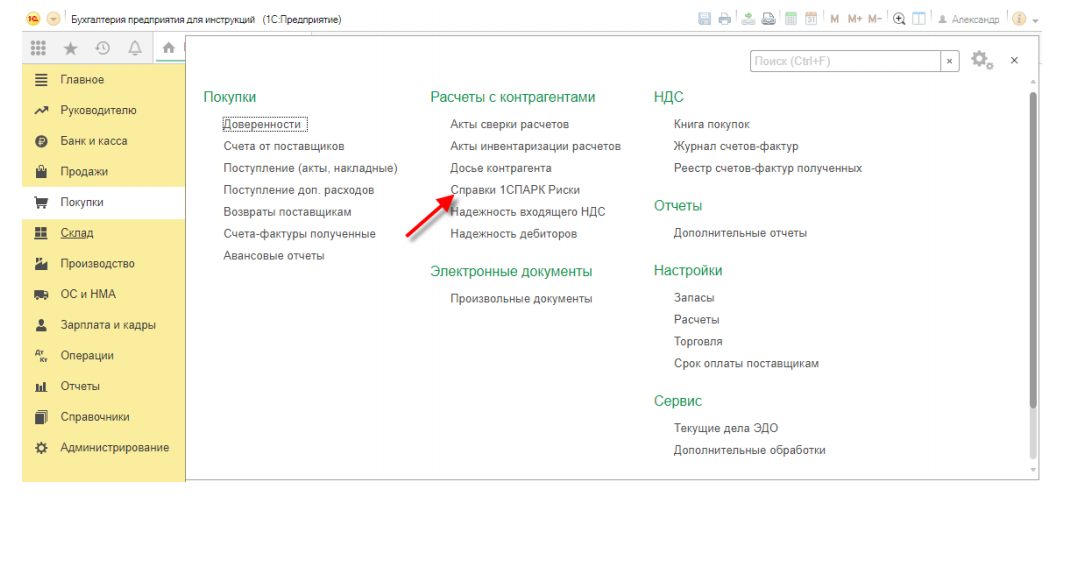
Task: Open the sections menu grid icon
Action: click(x=38, y=48)
